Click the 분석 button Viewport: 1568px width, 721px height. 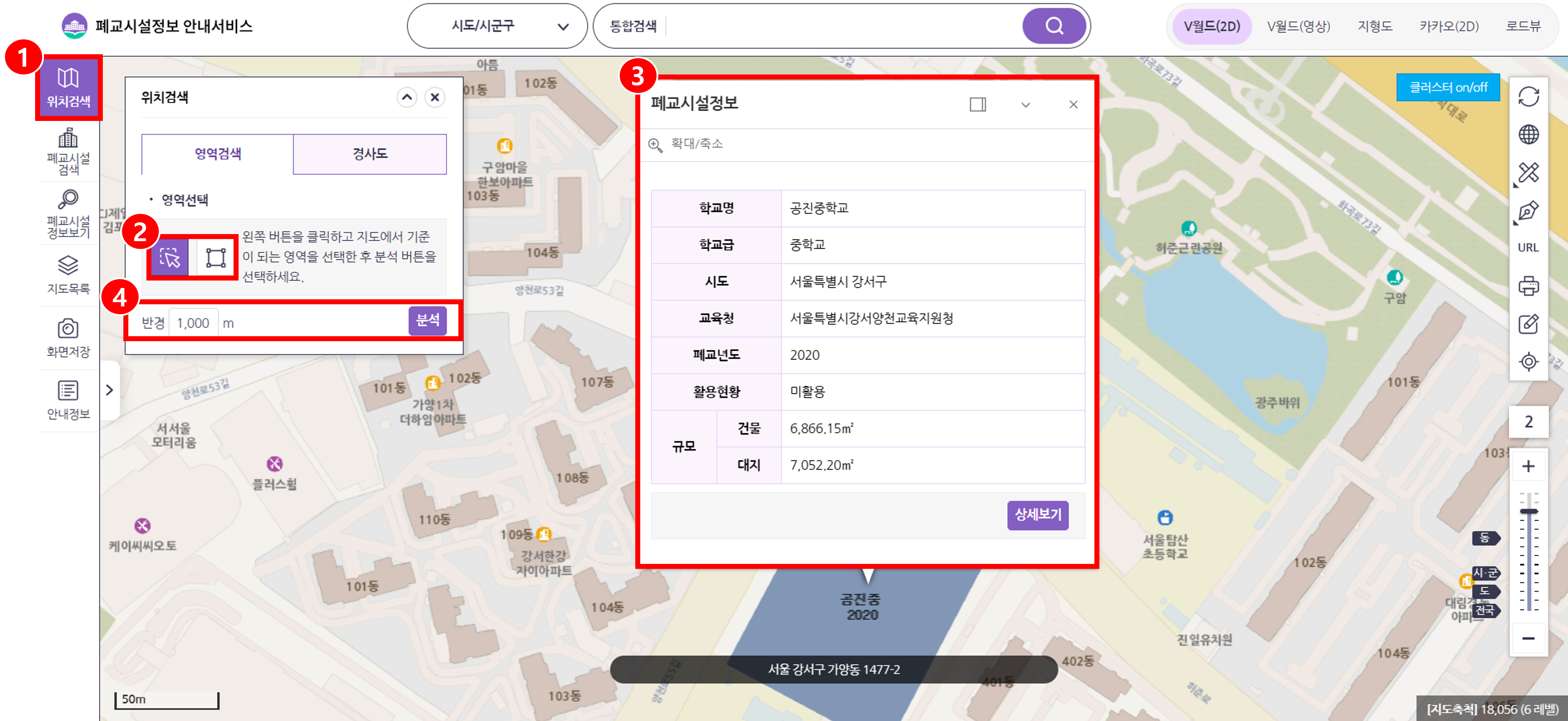pos(427,321)
